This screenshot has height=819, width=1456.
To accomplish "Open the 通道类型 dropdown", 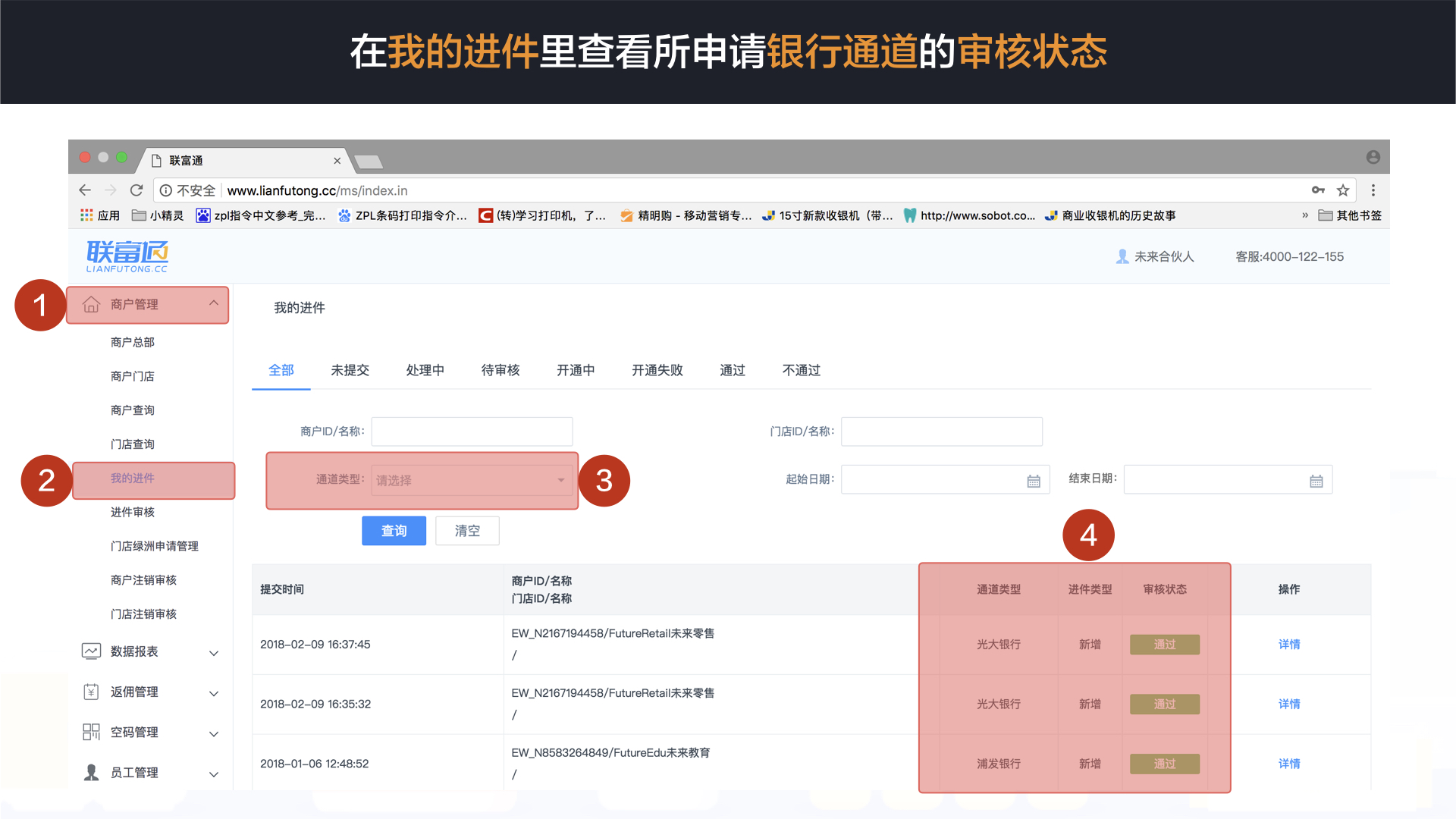I will [x=472, y=480].
